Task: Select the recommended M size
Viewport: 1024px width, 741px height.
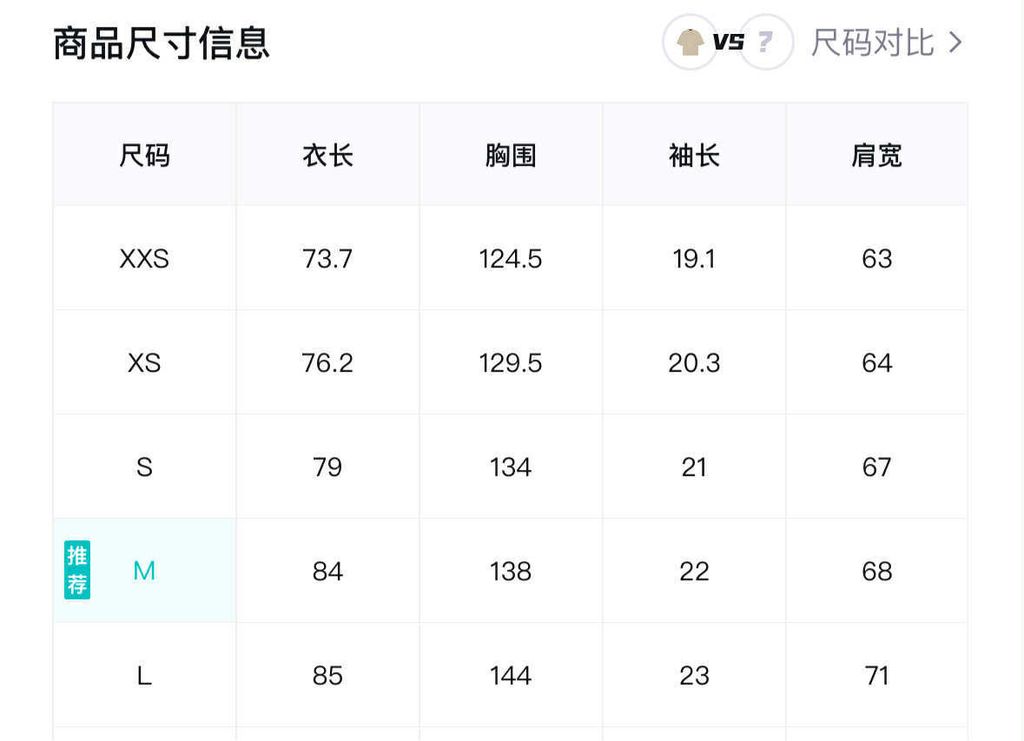Action: tap(144, 571)
